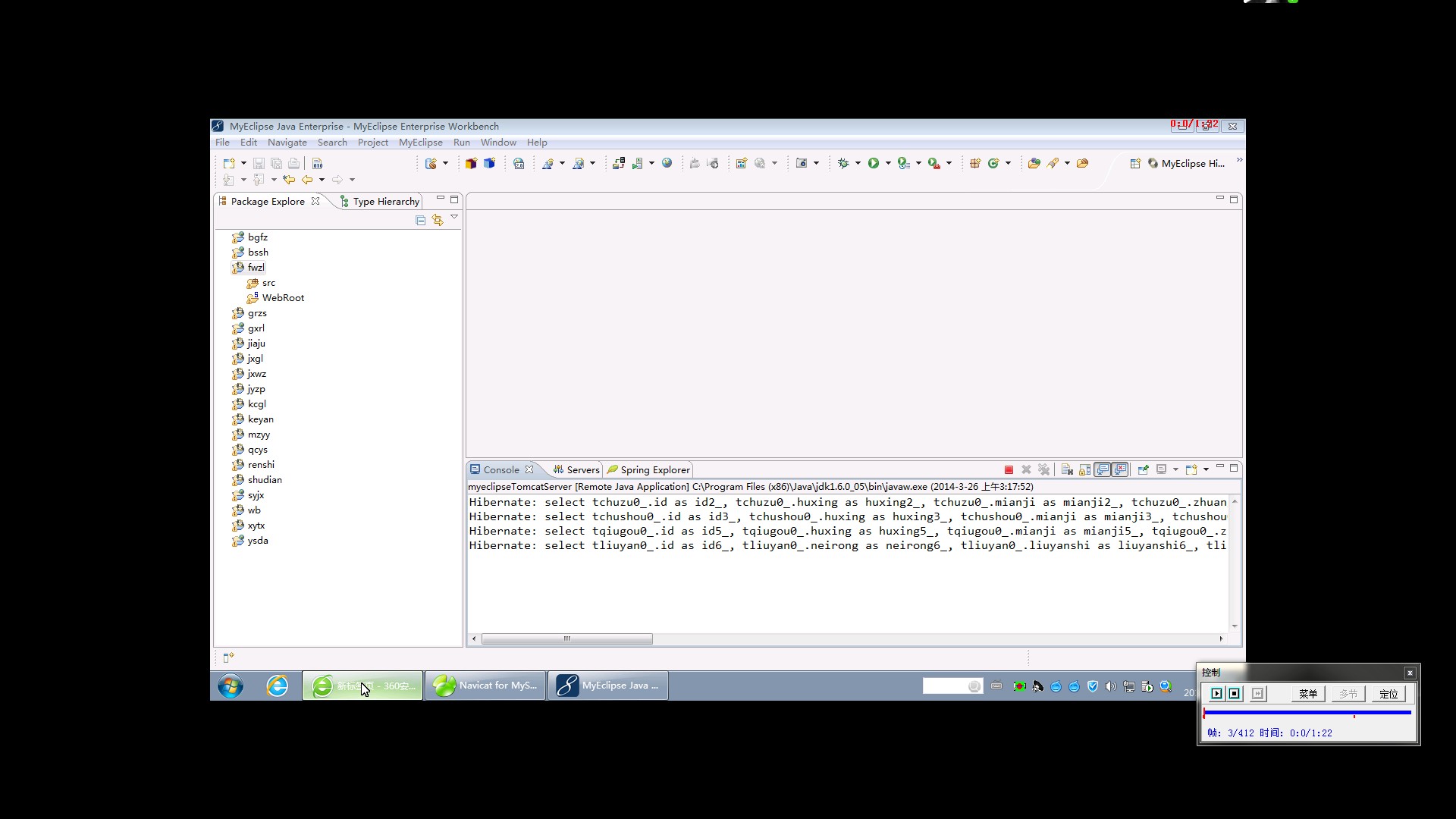This screenshot has width=1456, height=819.
Task: Open the Display Selected Console dropdown
Action: point(1175,470)
